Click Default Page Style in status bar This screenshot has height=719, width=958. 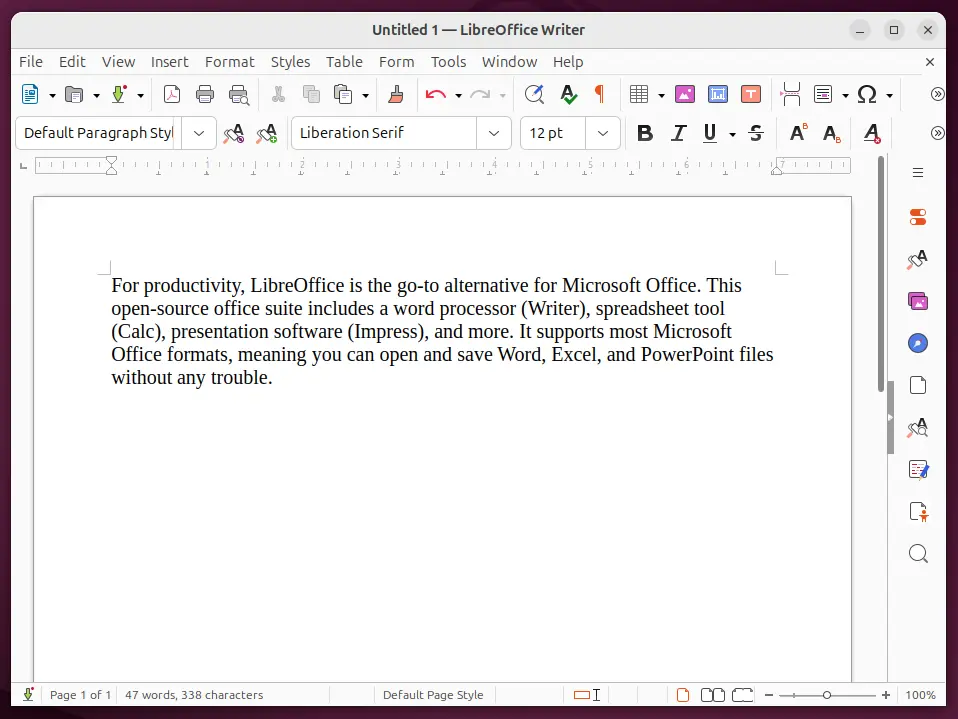[433, 695]
